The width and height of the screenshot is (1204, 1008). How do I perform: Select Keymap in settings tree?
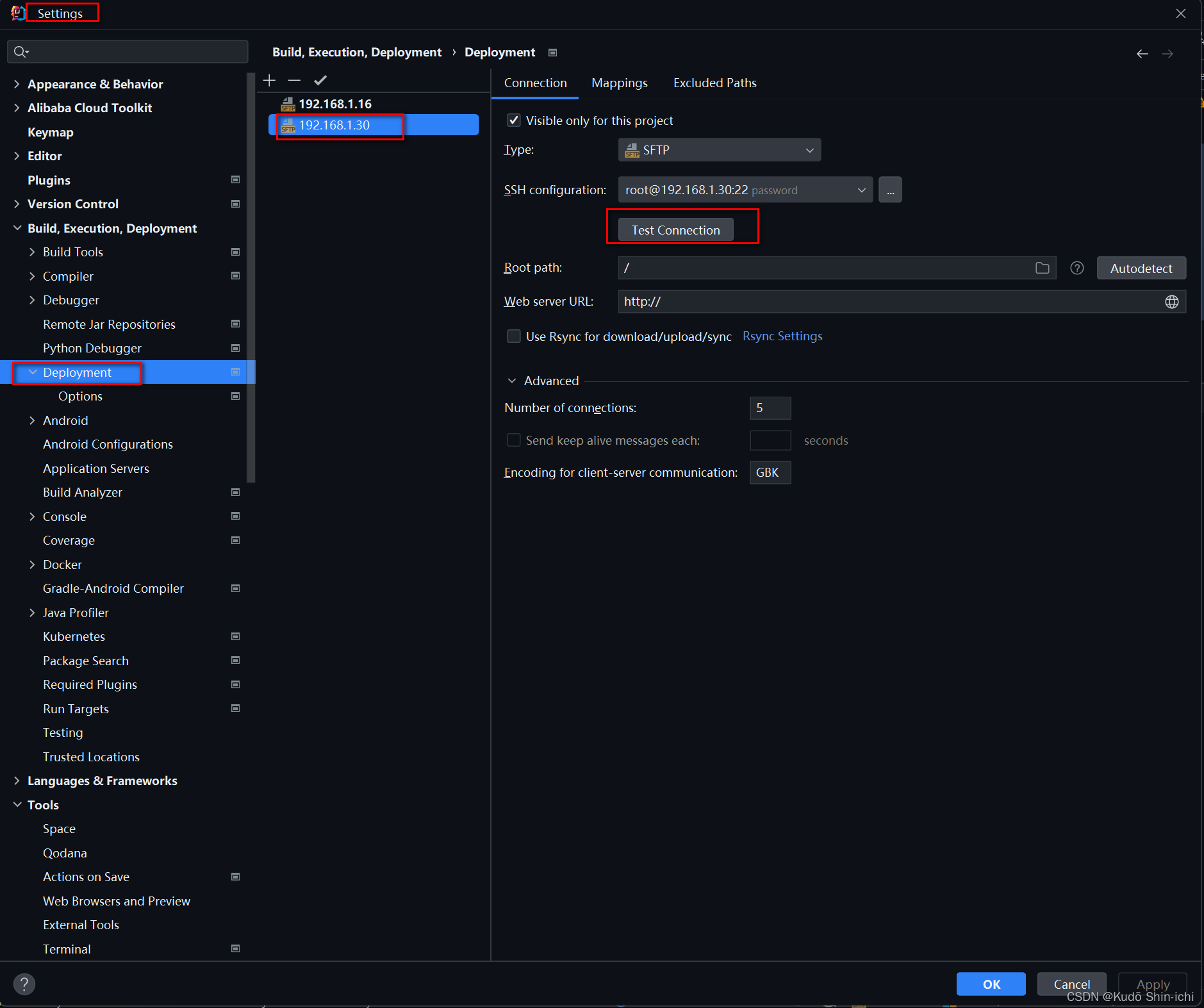[x=51, y=132]
